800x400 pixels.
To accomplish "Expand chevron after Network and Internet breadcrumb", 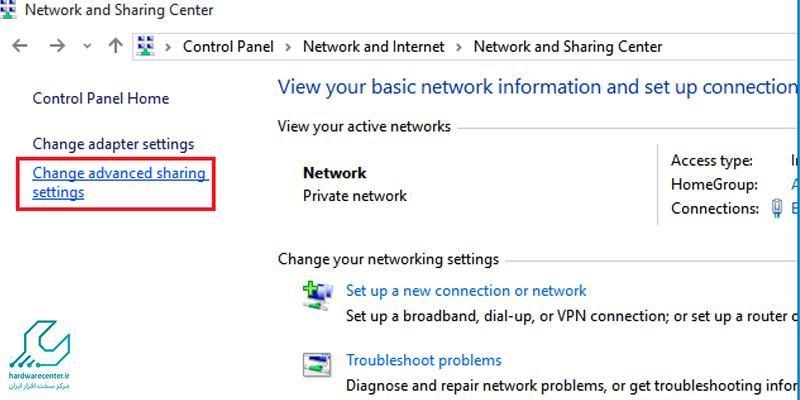I will (x=459, y=47).
